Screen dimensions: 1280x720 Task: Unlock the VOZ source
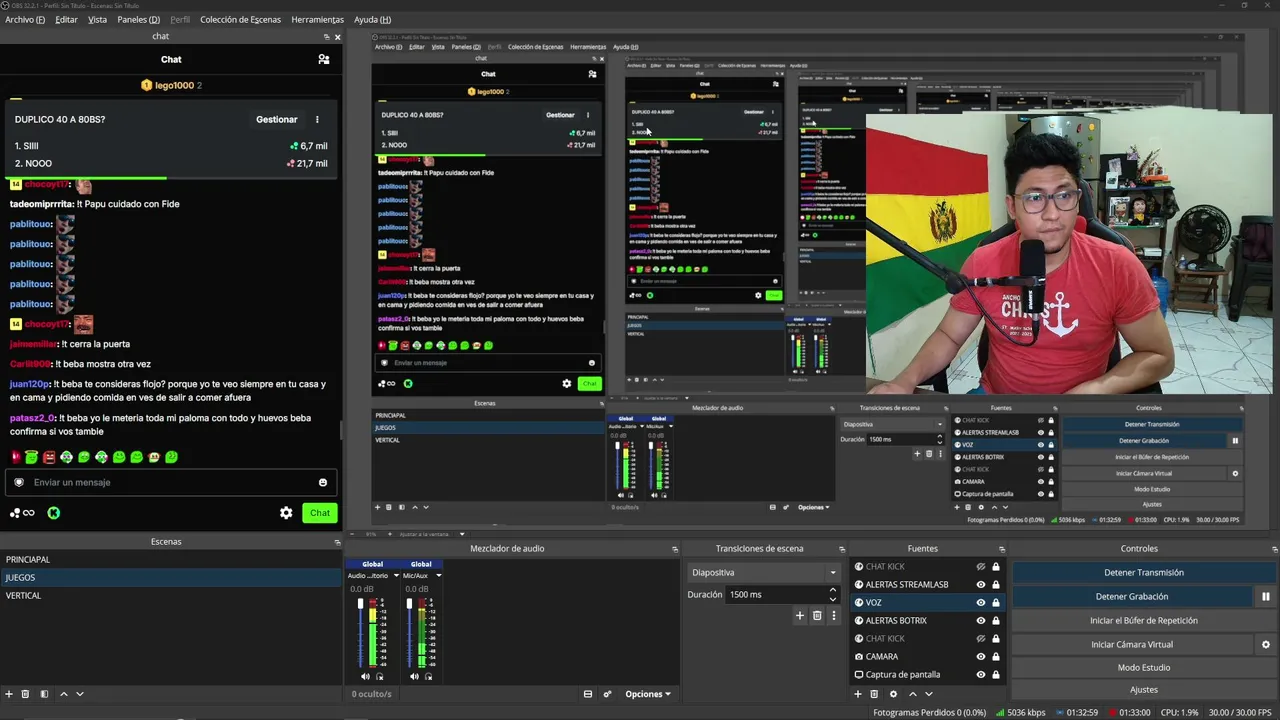point(995,603)
